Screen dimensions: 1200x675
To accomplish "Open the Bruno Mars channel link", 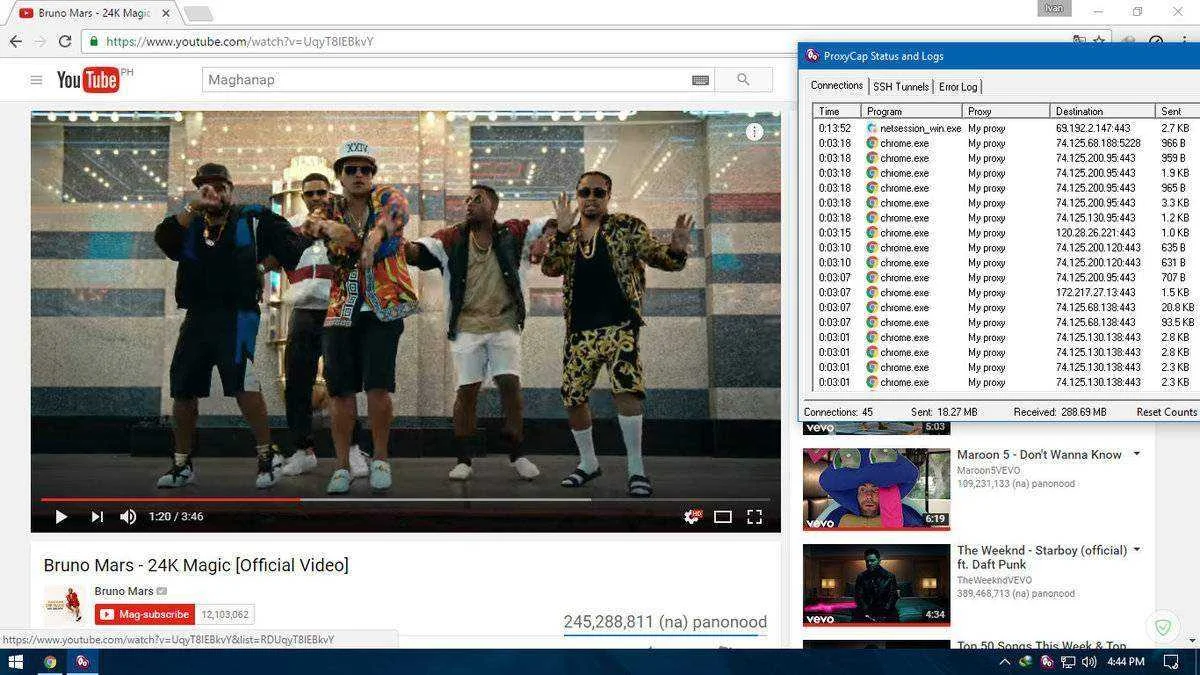I will (124, 591).
